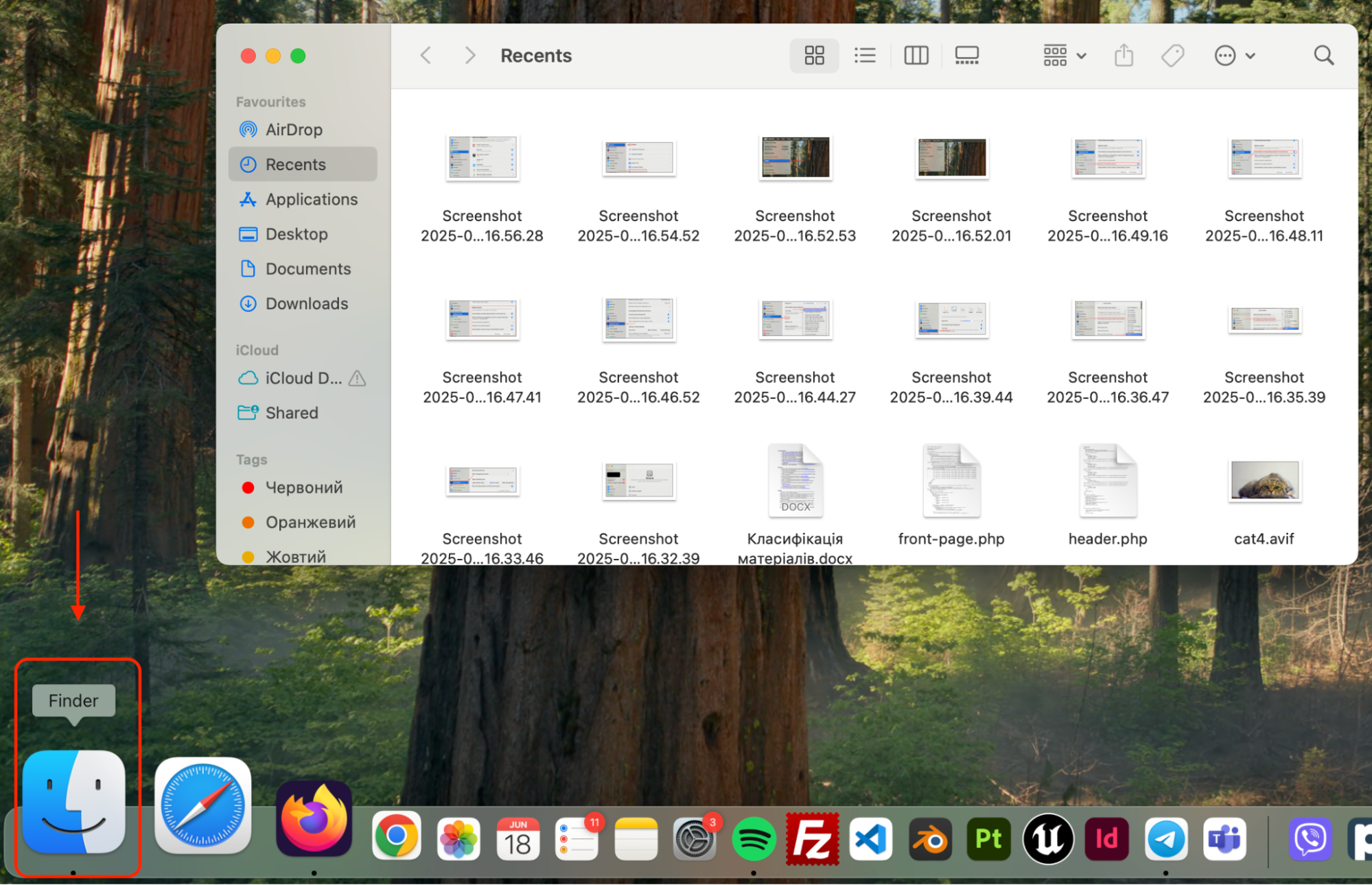
Task: Toggle column view mode
Action: tap(916, 55)
